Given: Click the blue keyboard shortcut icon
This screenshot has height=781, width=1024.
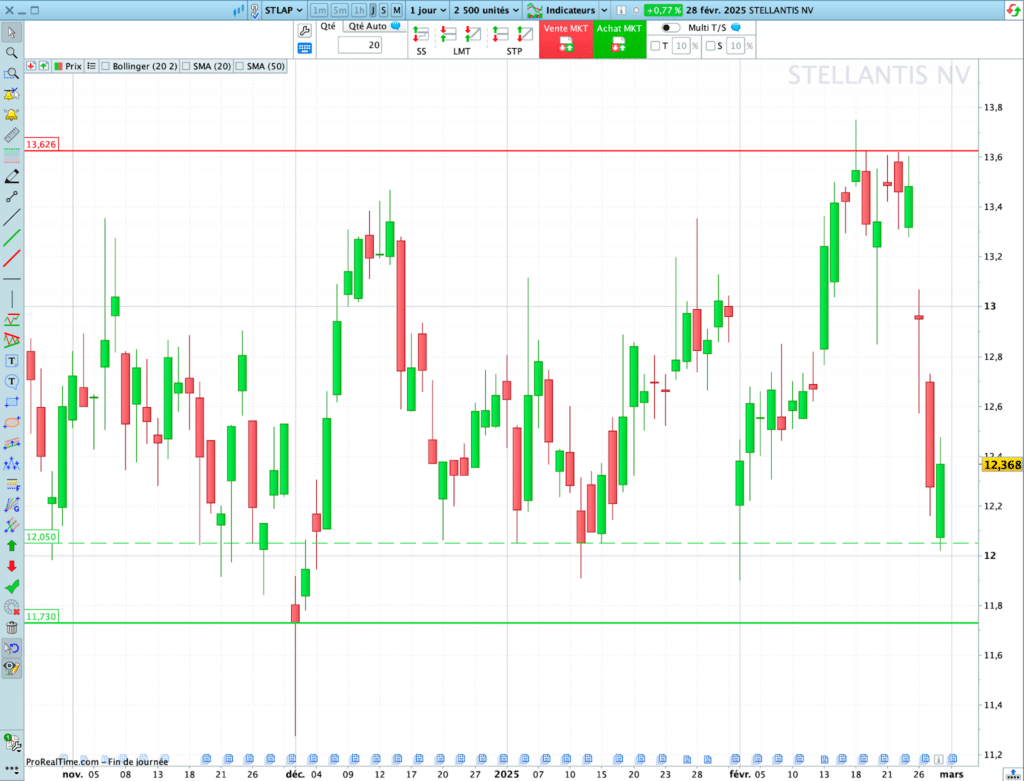Looking at the screenshot, I should (x=304, y=48).
